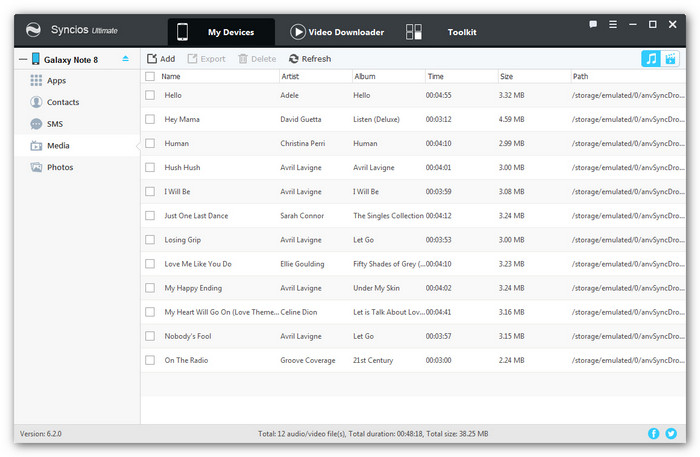Click the Contacts person icon
Viewport: 700px width, 457px height.
tap(36, 102)
